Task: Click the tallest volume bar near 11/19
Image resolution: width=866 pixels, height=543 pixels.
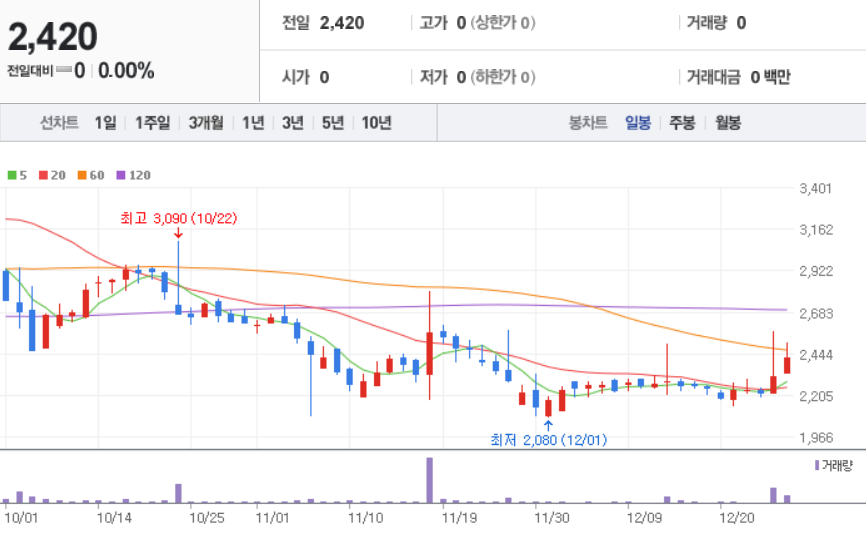Action: [x=430, y=480]
